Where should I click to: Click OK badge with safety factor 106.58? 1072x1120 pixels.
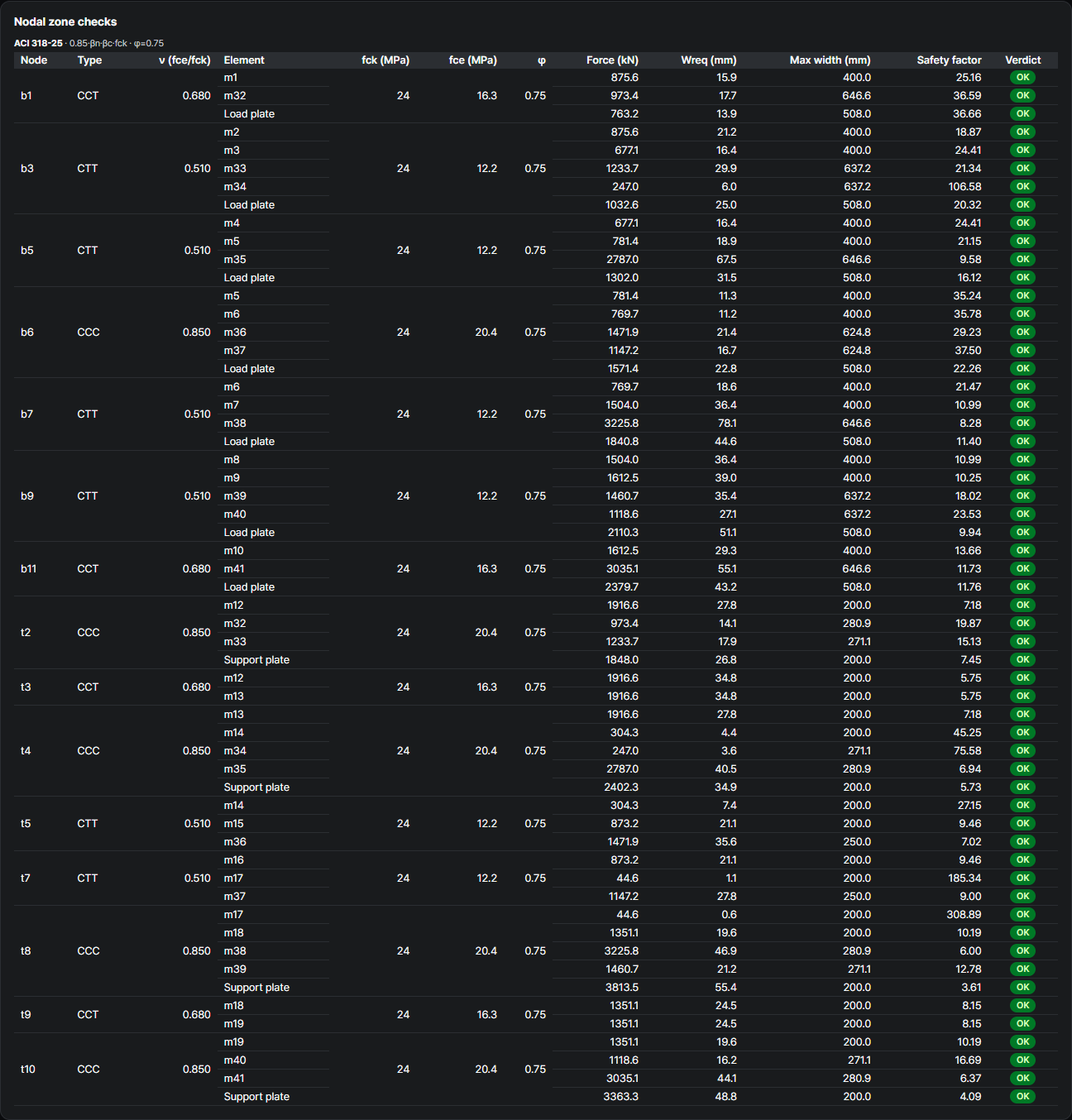point(1022,187)
